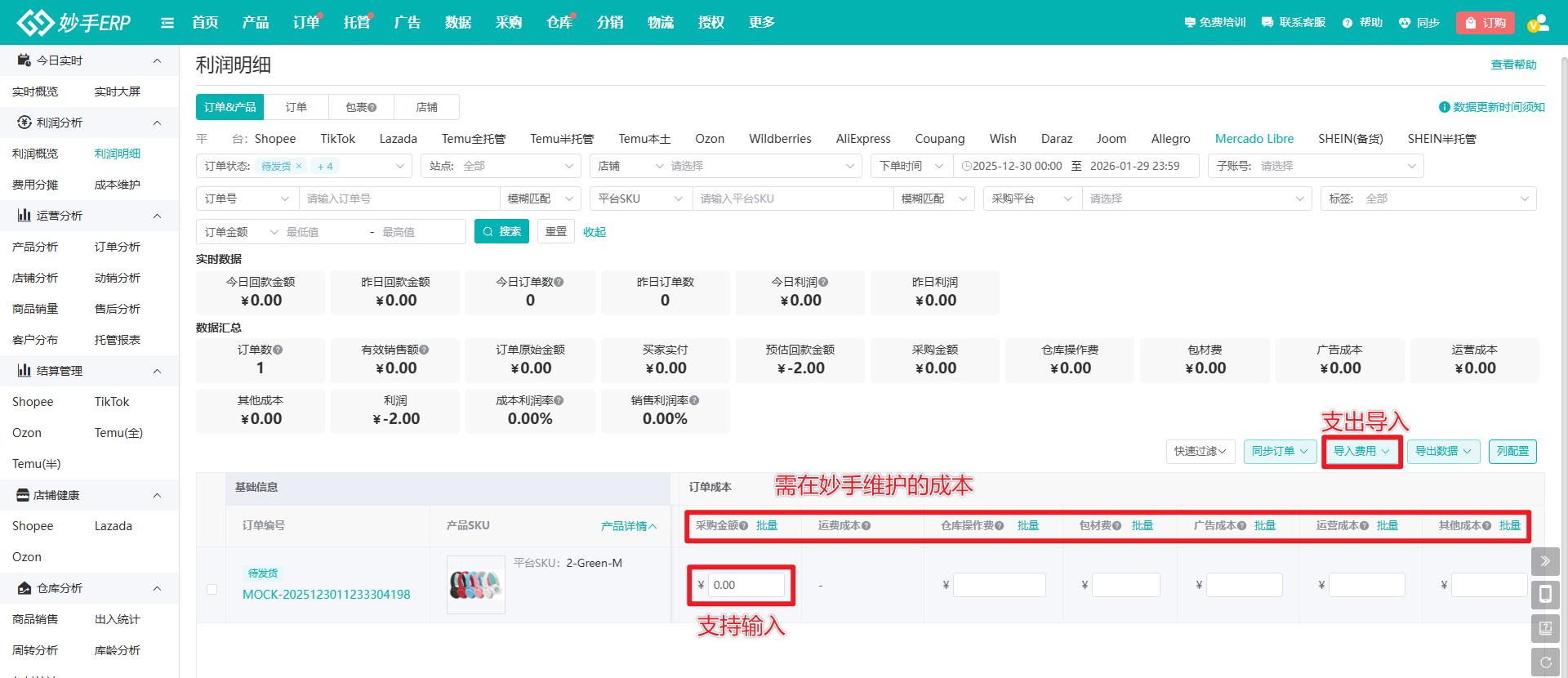Open the 仓库 top menu

pos(559,23)
